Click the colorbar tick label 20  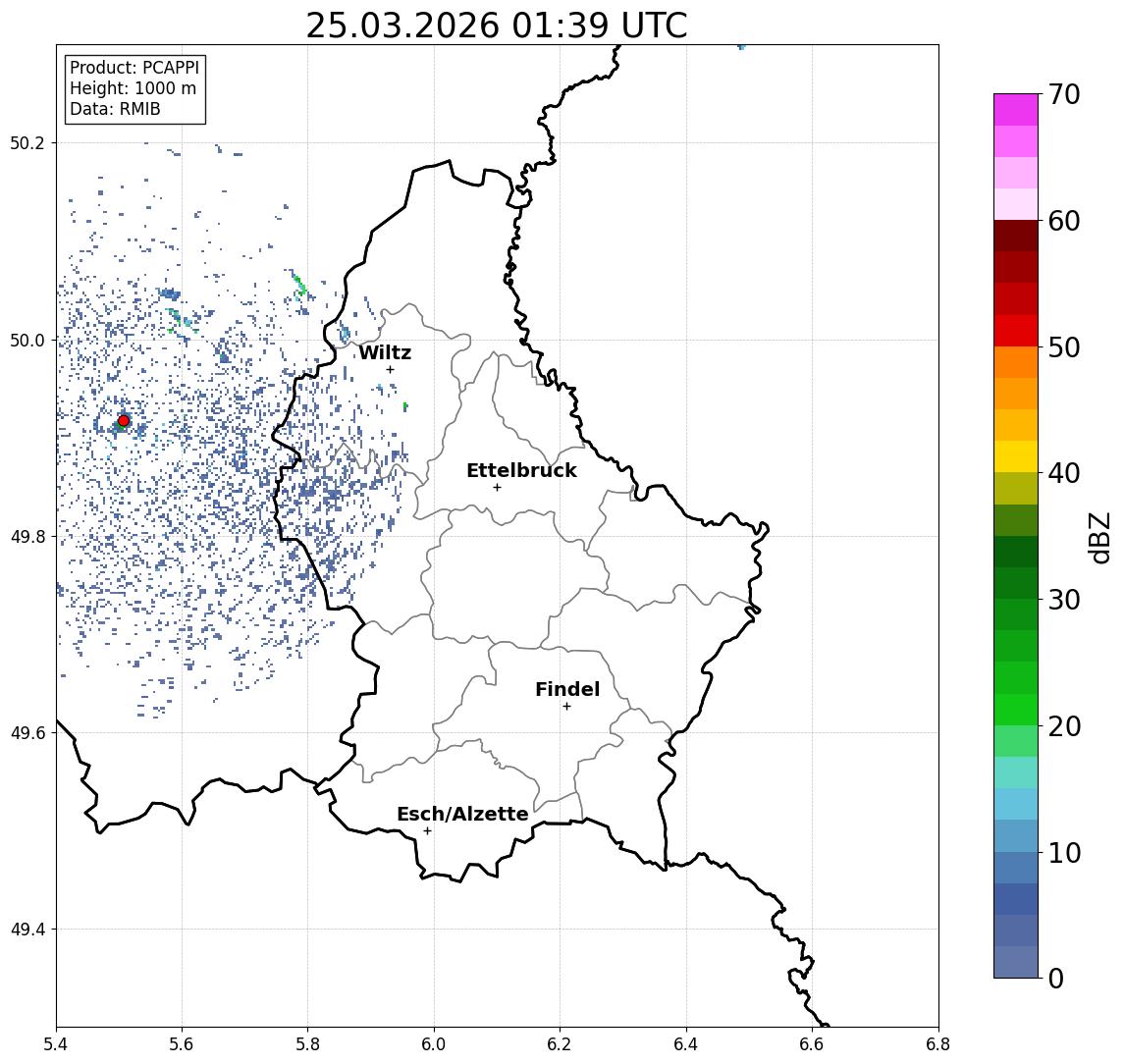click(x=1064, y=725)
